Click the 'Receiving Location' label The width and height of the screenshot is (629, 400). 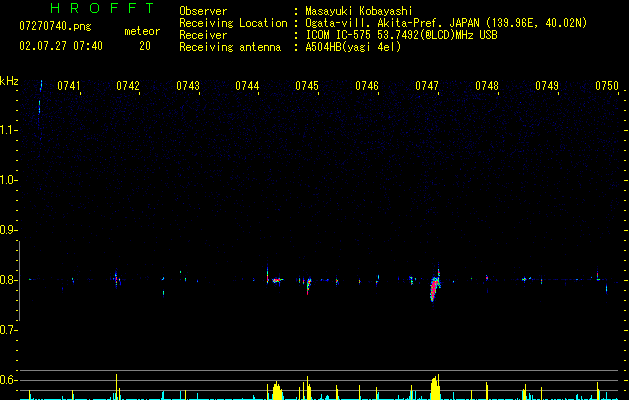coord(233,23)
